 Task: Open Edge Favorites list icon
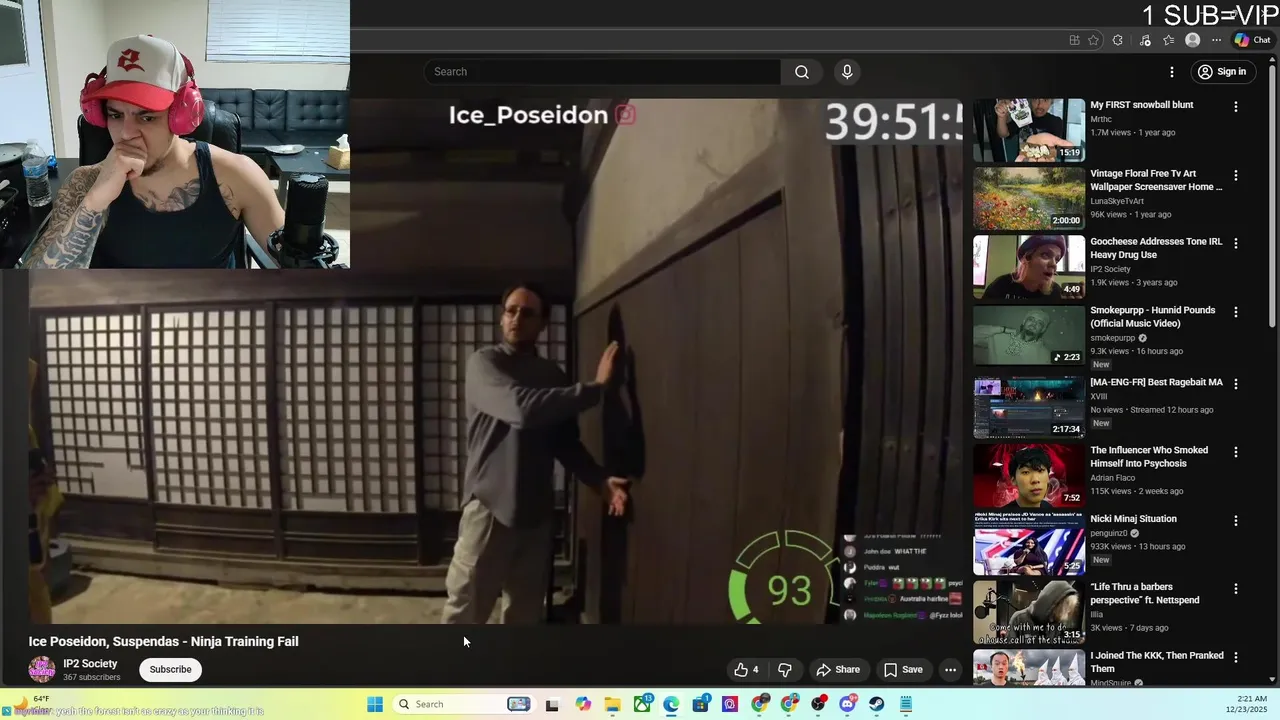pyautogui.click(x=1168, y=40)
